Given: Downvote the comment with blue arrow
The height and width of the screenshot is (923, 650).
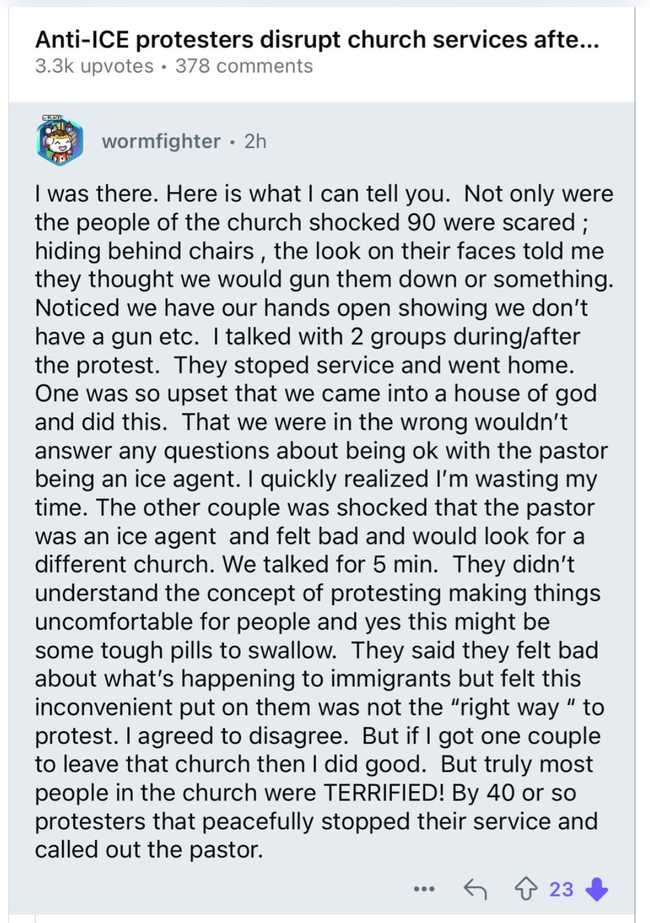Looking at the screenshot, I should coord(596,889).
